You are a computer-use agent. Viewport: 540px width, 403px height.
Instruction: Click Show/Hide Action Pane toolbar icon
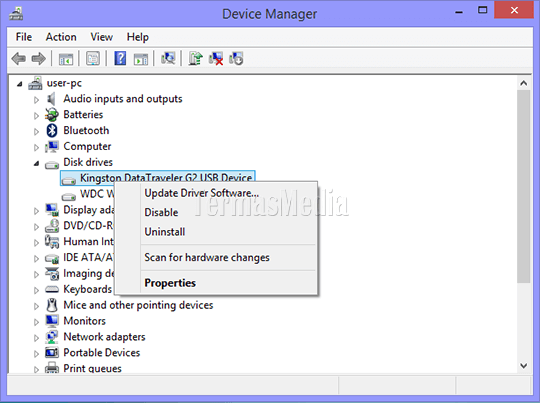coord(141,59)
